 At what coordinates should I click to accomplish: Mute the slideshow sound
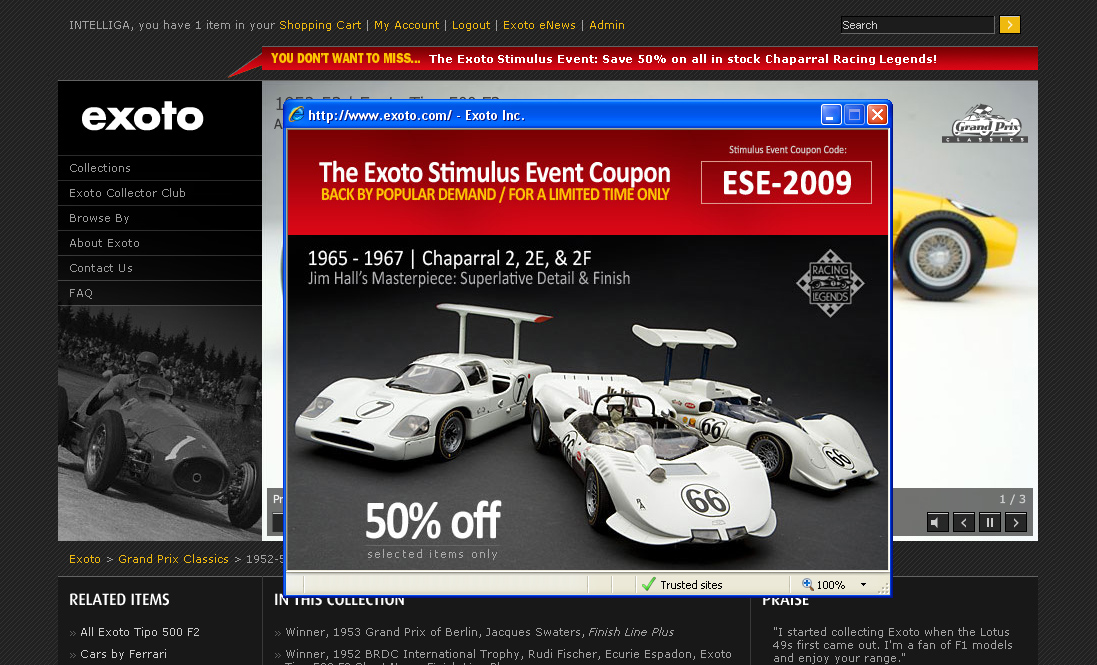pos(937,522)
